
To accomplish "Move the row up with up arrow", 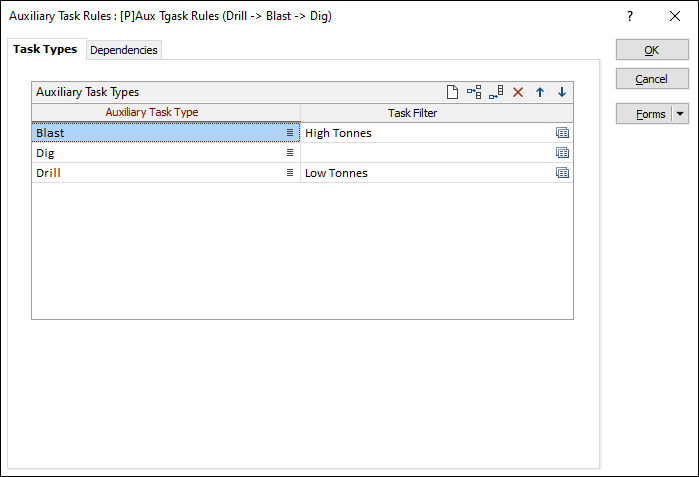I will coord(540,92).
